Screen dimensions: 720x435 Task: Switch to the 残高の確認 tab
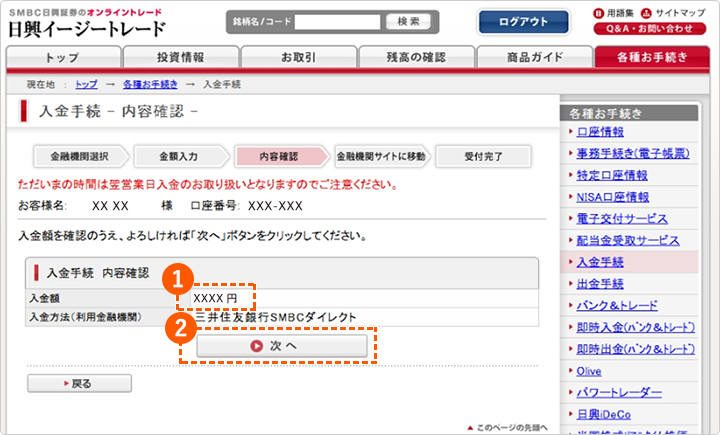pyautogui.click(x=416, y=57)
